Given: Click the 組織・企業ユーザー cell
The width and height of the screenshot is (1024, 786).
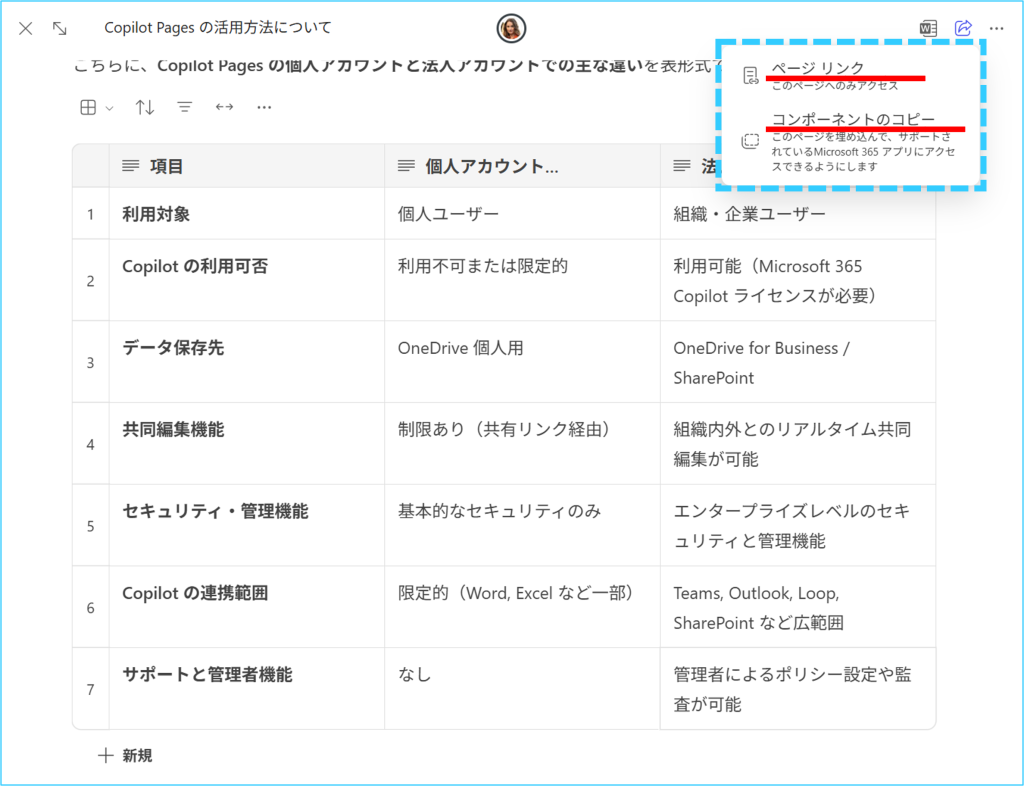Looking at the screenshot, I should click(798, 214).
